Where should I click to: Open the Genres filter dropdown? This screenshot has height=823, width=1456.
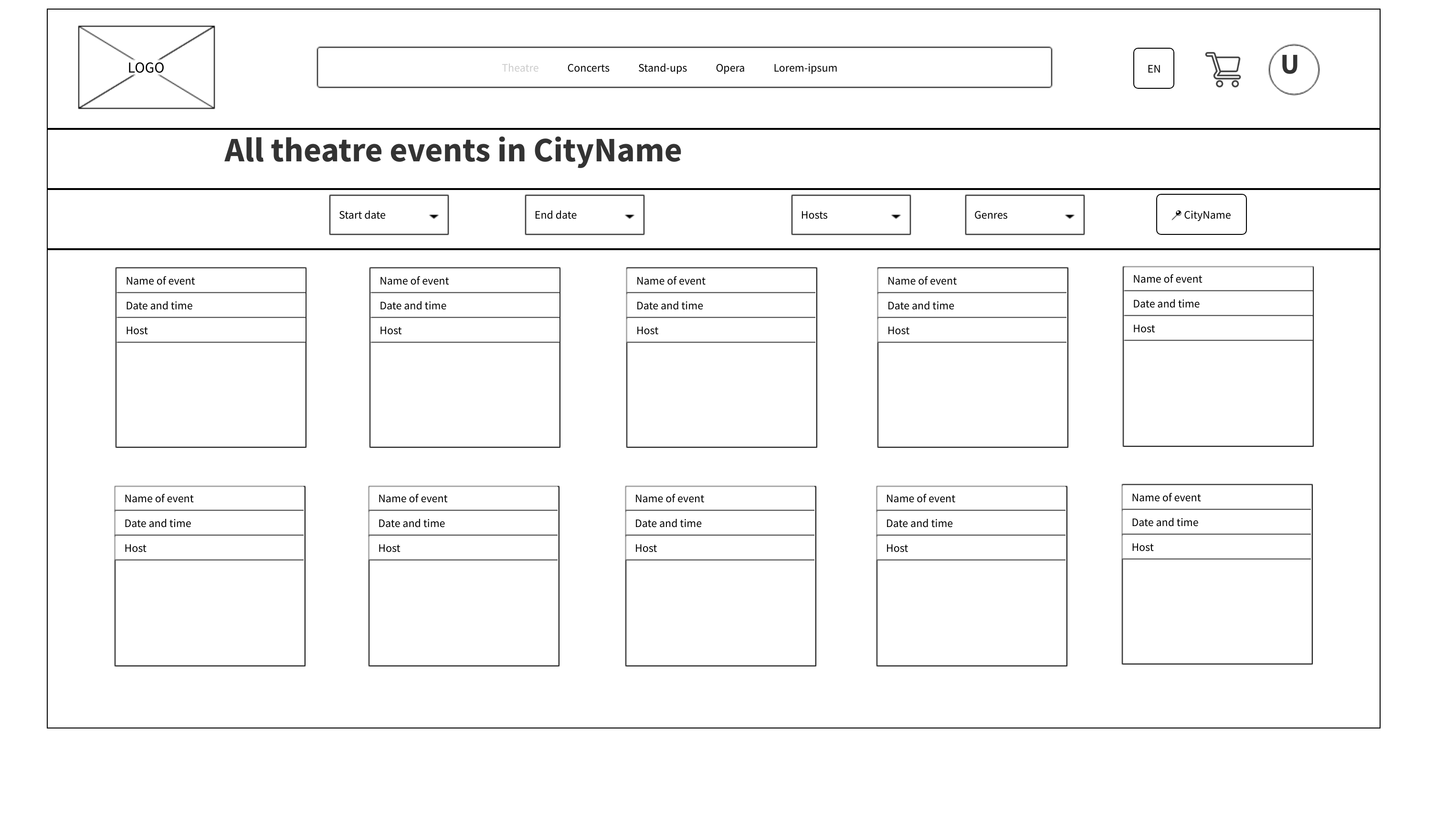click(1024, 215)
